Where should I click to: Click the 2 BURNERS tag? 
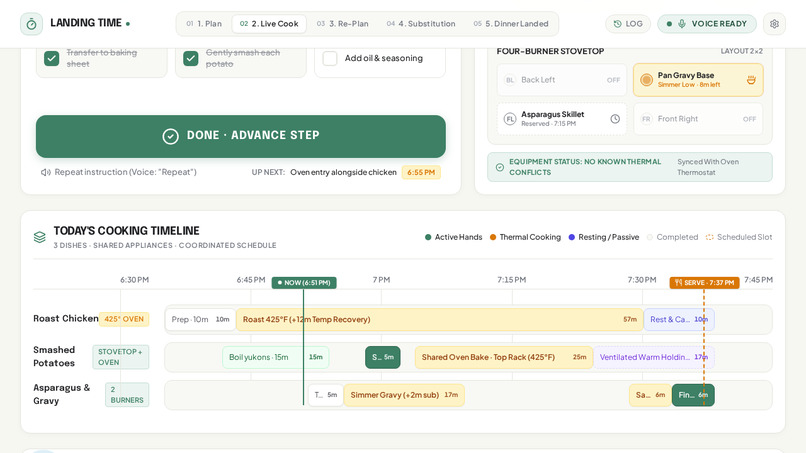pyautogui.click(x=127, y=395)
